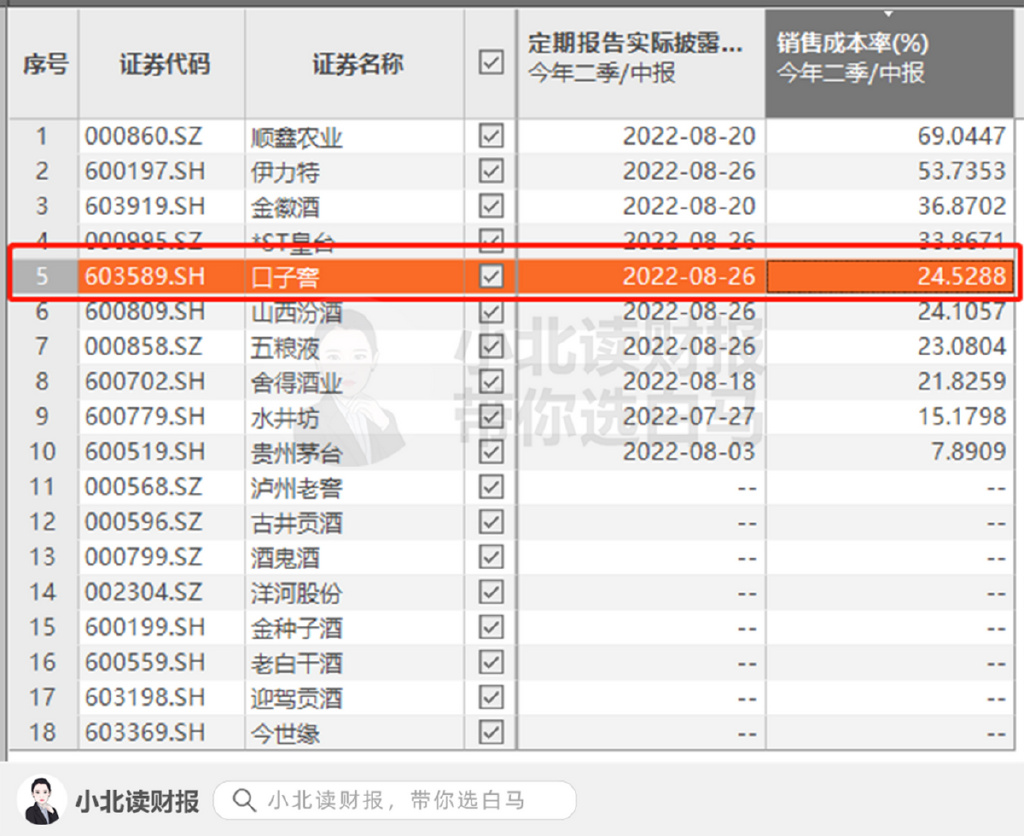
Task: Click the search magnifier icon
Action: [x=244, y=800]
